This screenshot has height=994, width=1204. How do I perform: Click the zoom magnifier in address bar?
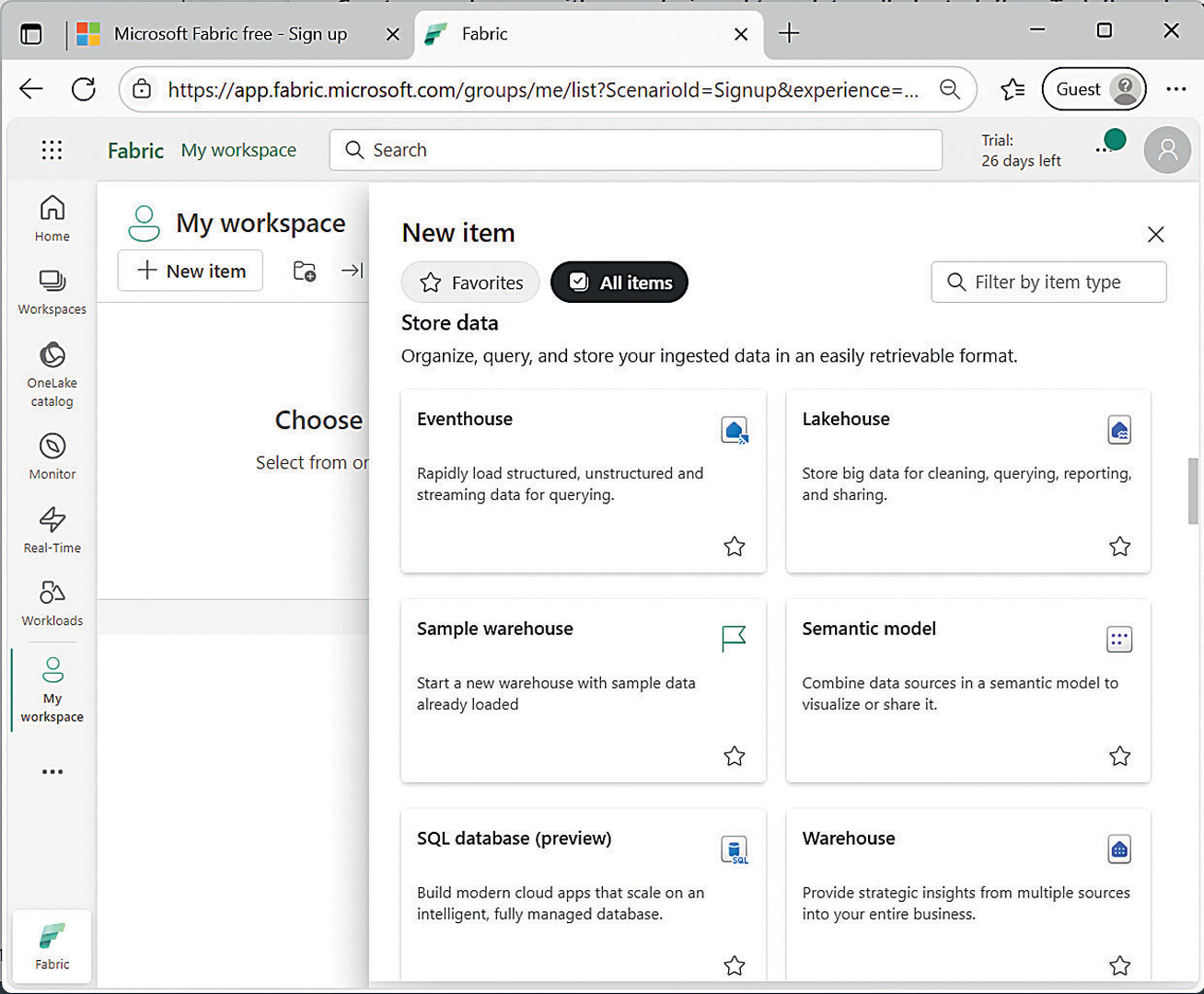[x=950, y=89]
